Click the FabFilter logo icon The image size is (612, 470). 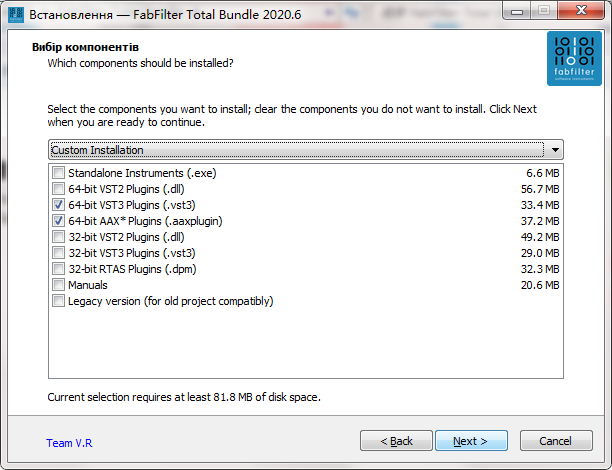pos(574,60)
